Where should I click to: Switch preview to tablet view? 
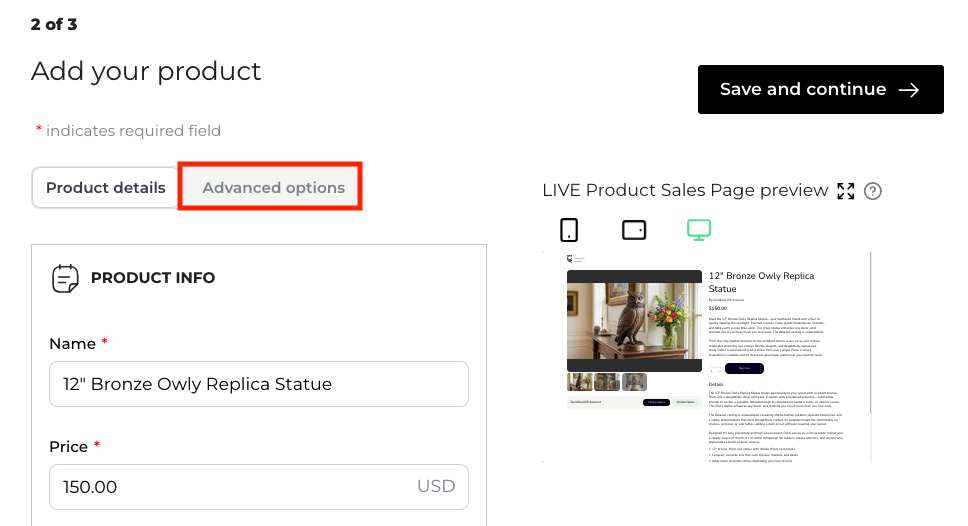[634, 230]
